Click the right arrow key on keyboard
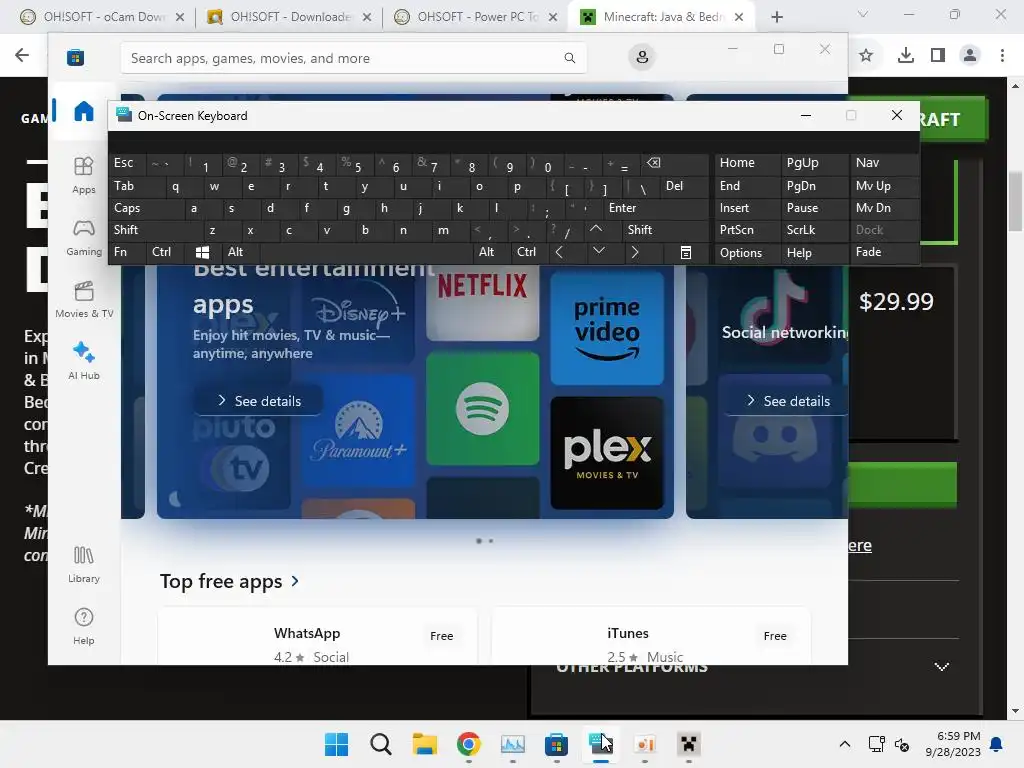Image resolution: width=1024 pixels, height=768 pixels. point(635,252)
